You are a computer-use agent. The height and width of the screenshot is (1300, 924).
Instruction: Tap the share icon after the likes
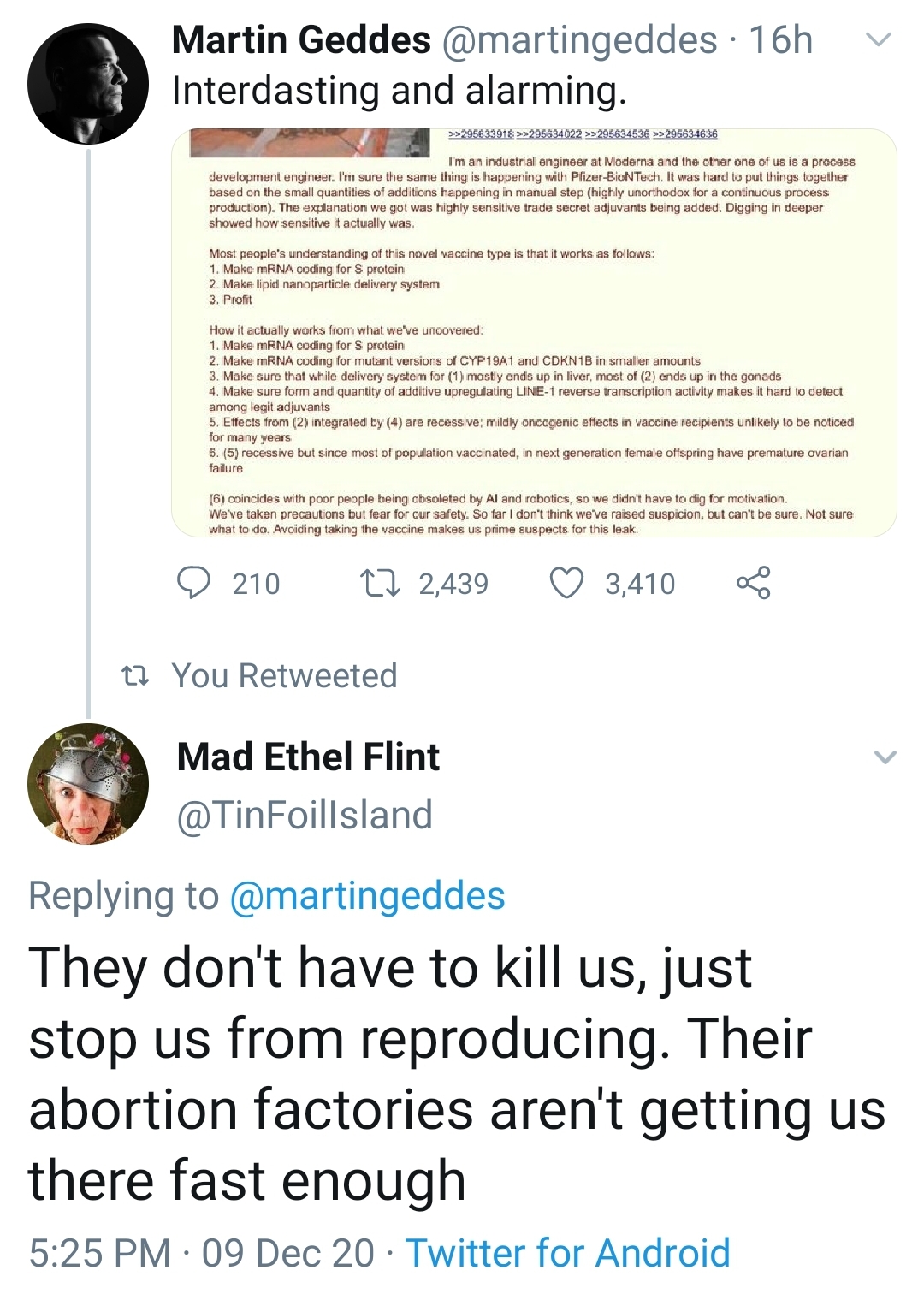(x=753, y=583)
